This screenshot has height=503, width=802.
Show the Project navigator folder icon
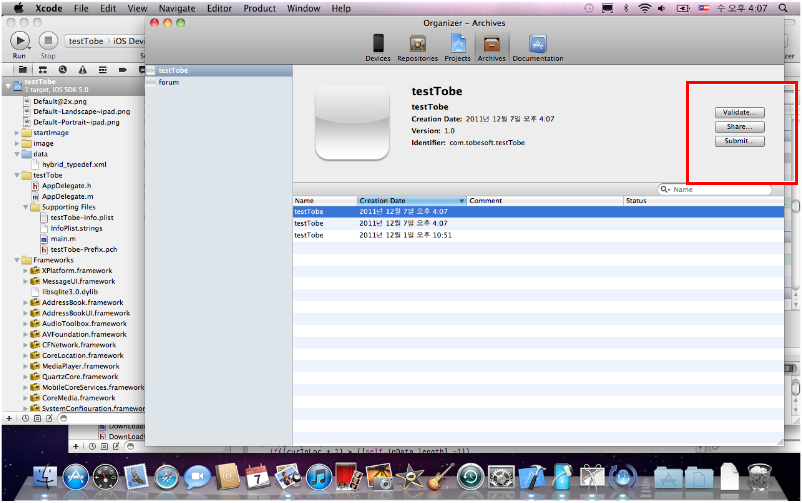point(23,70)
